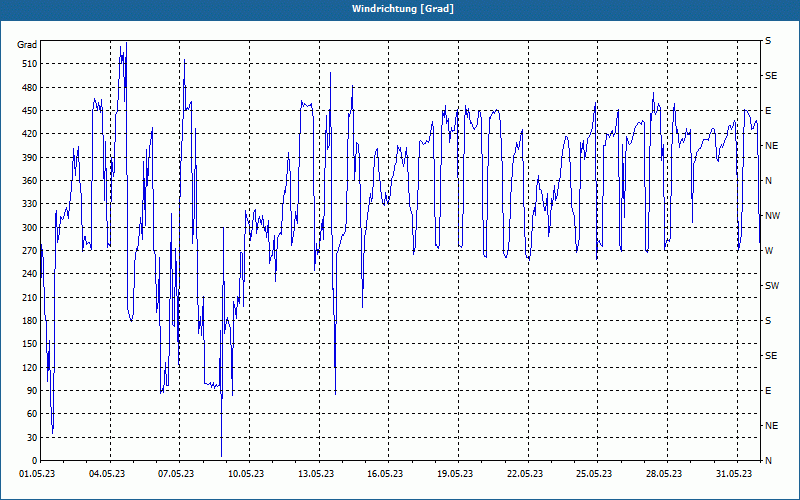Select the W compass label on the right axis
Viewport: 800px width, 500px height.
(769, 251)
